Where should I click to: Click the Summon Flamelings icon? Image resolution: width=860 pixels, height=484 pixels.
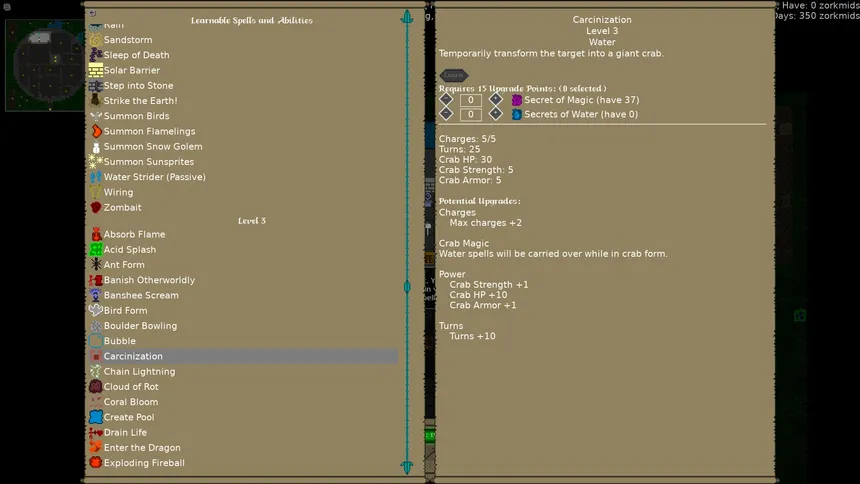[96, 131]
